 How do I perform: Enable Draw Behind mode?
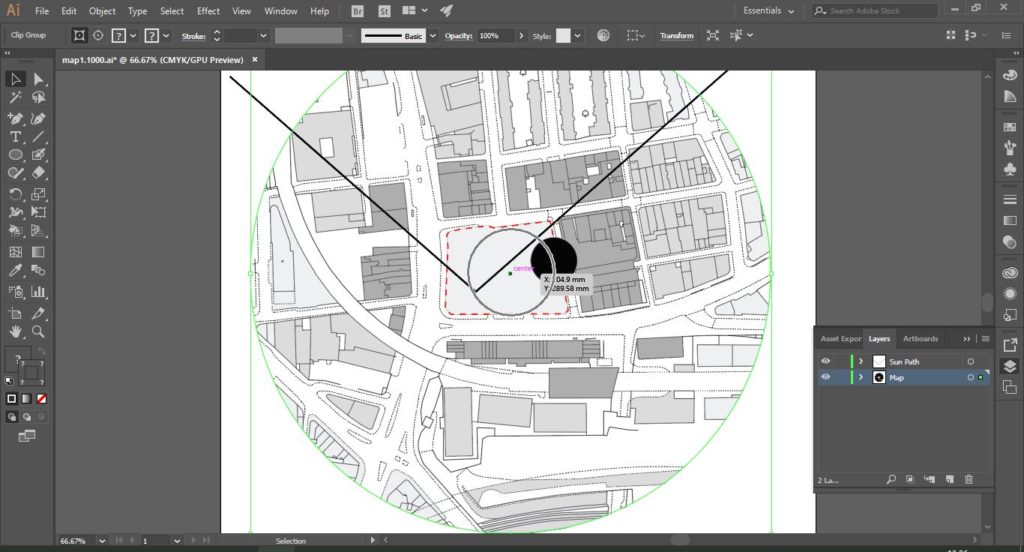coord(26,417)
